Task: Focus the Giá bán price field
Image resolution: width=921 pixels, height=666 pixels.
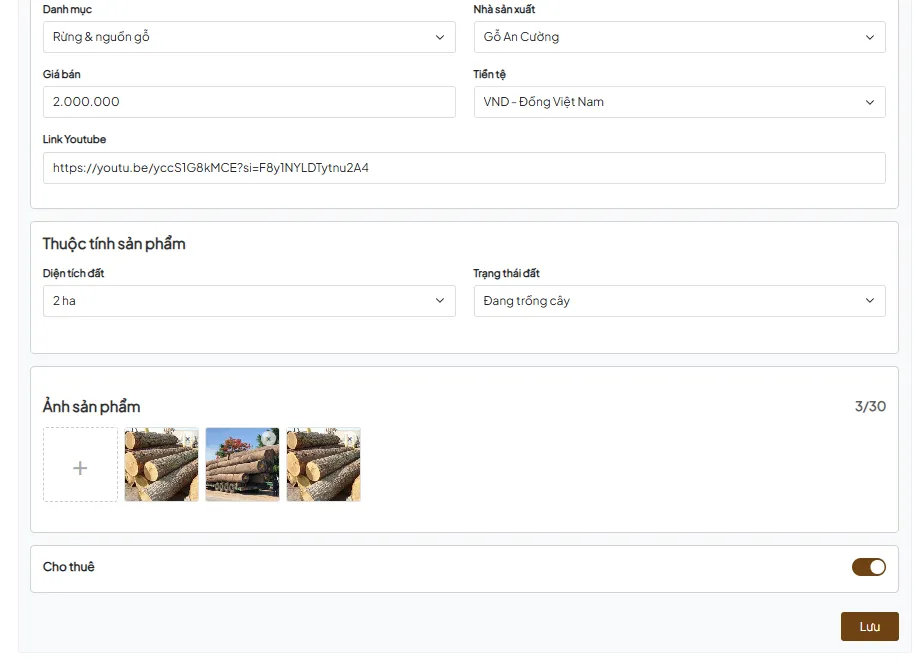Action: point(249,102)
